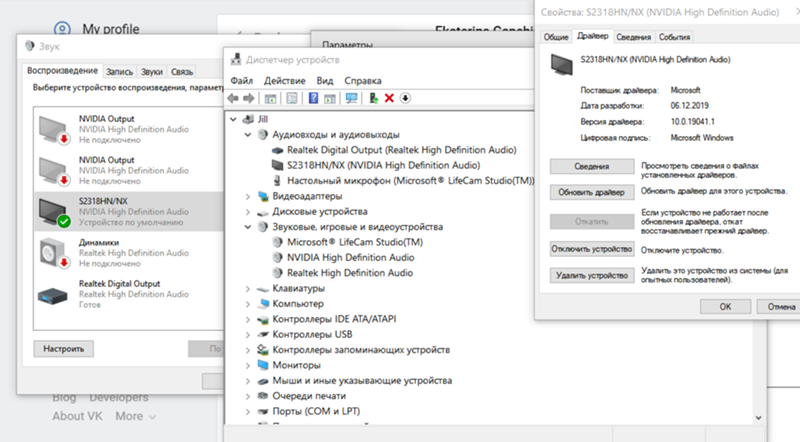This screenshot has height=442, width=800.
Task: Expand the Порты (COM и LPT) category
Action: [x=248, y=411]
